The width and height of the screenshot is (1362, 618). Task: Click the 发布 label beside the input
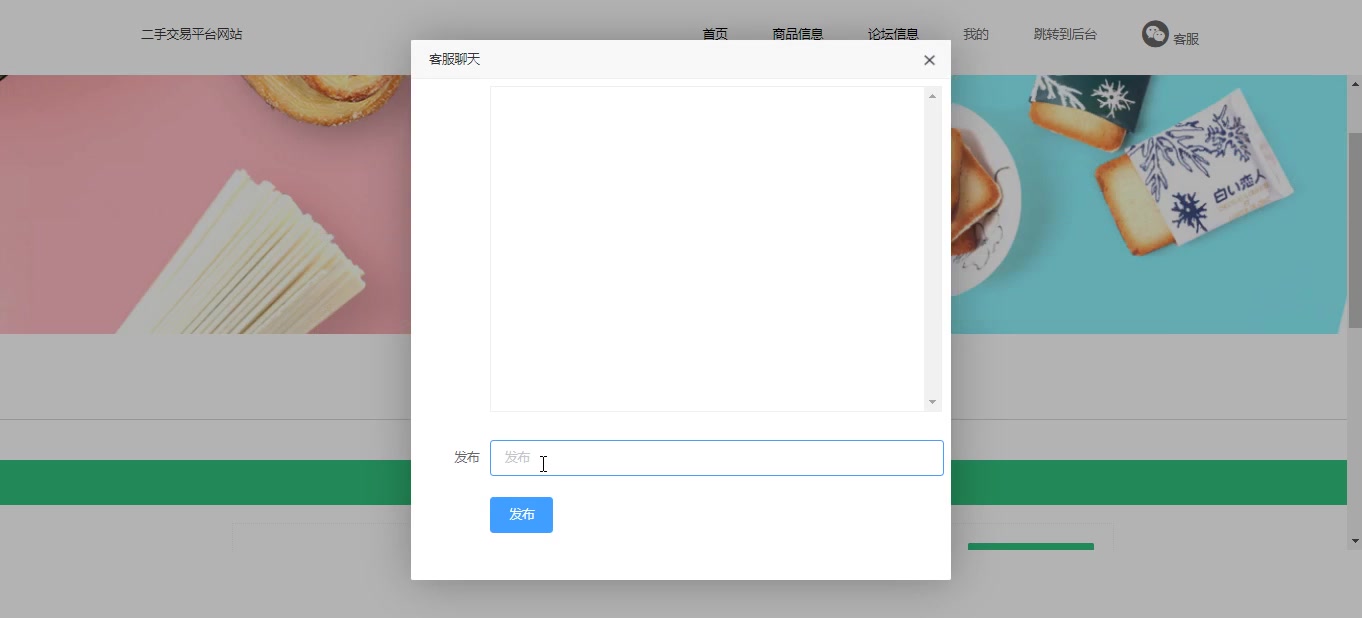click(466, 457)
